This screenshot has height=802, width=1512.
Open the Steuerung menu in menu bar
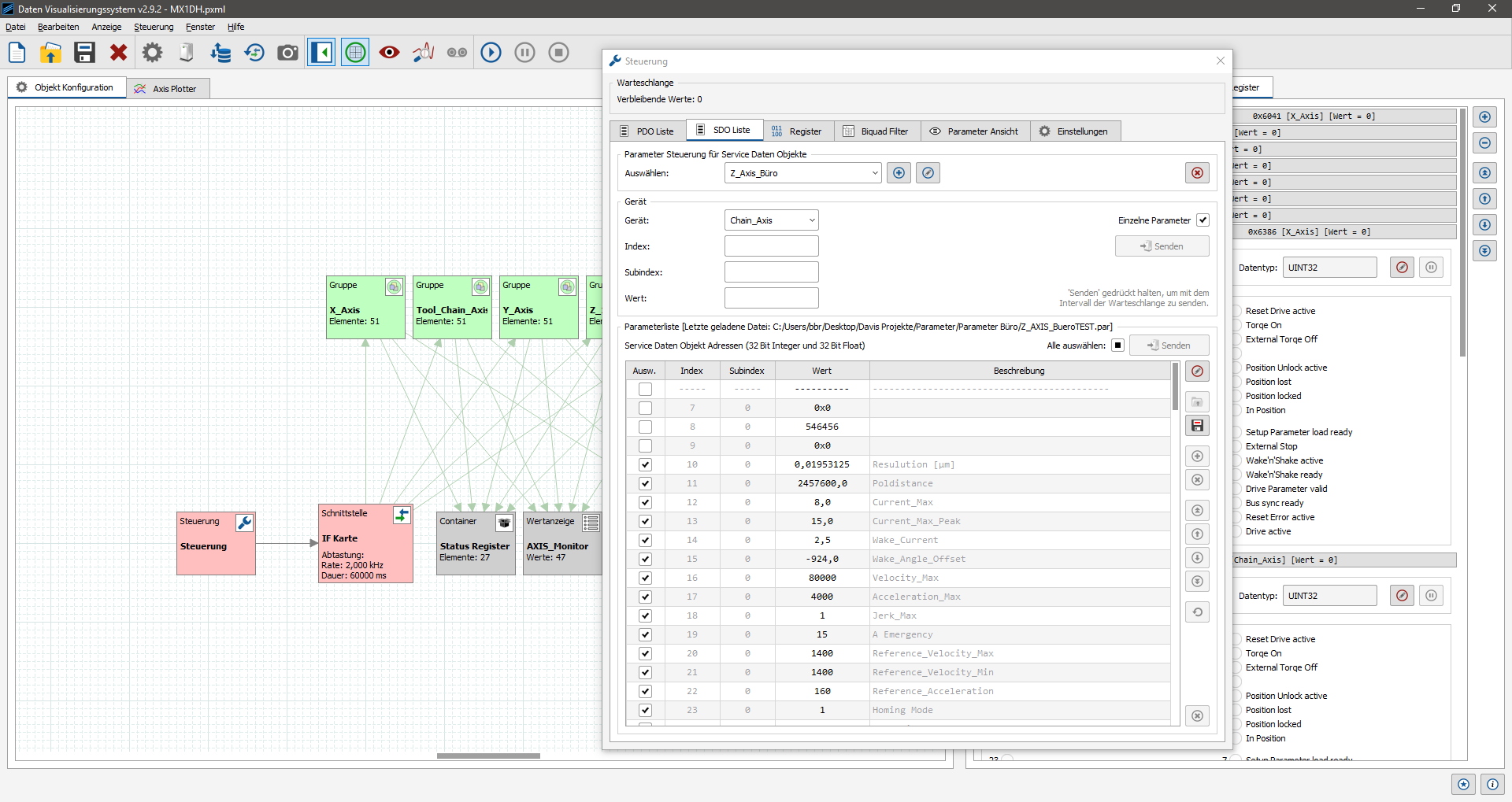[x=154, y=27]
